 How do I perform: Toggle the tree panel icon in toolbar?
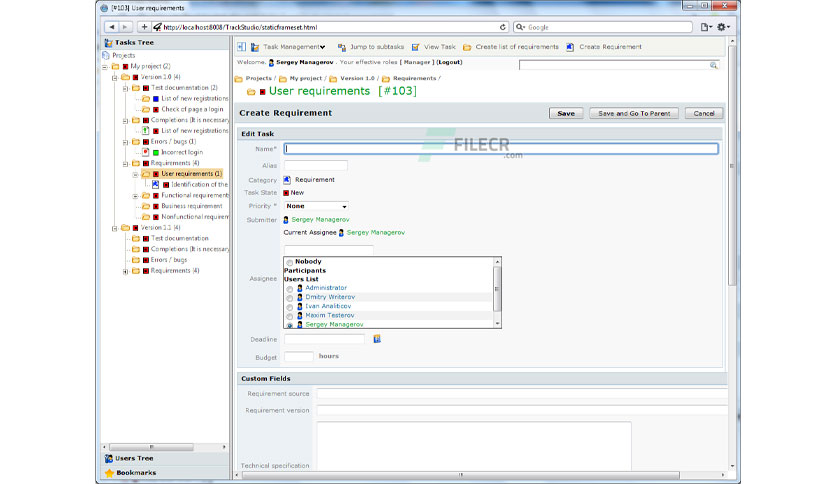point(242,47)
